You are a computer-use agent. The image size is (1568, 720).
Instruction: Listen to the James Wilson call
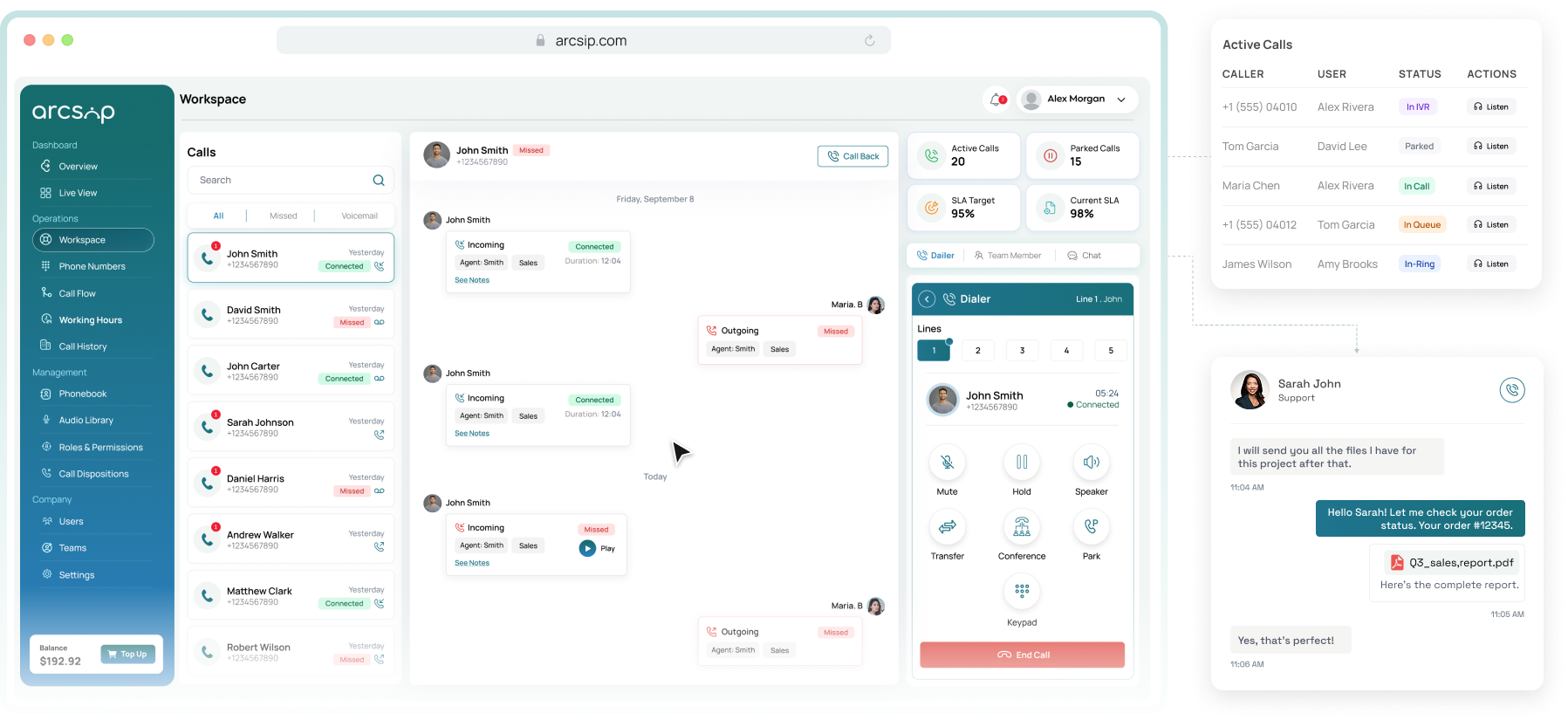(x=1491, y=264)
